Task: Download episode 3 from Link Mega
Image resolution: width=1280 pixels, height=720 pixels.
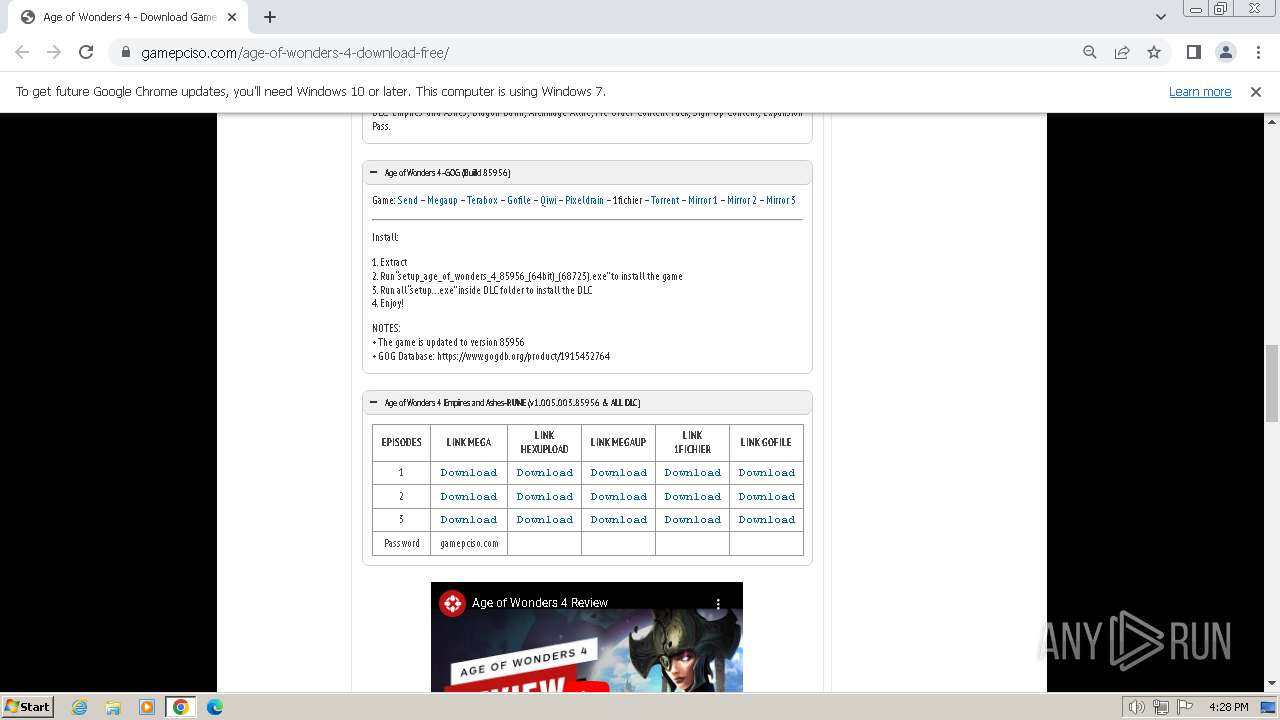Action: pyautogui.click(x=469, y=519)
